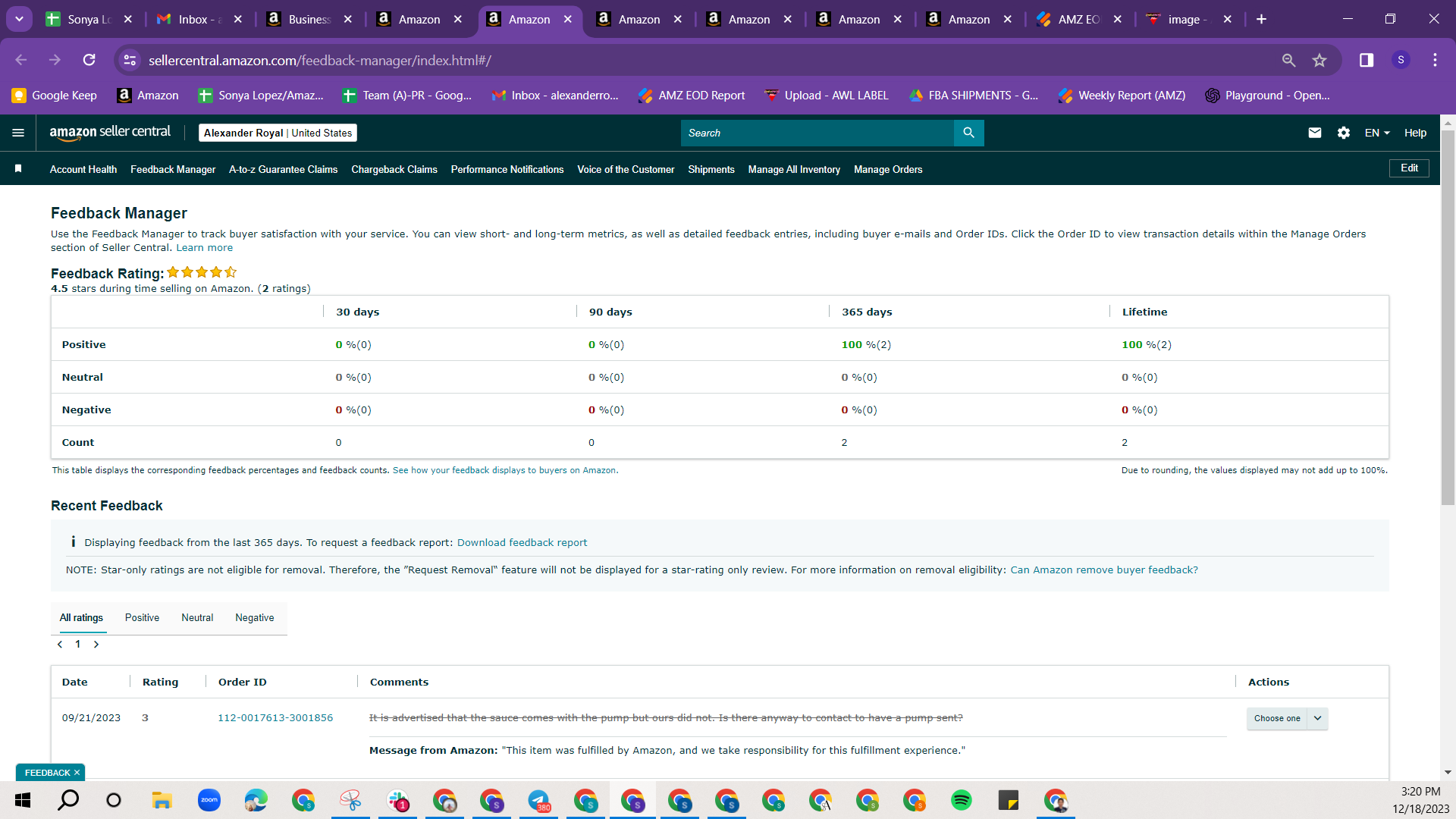Open Slack from the taskbar

pyautogui.click(x=397, y=800)
